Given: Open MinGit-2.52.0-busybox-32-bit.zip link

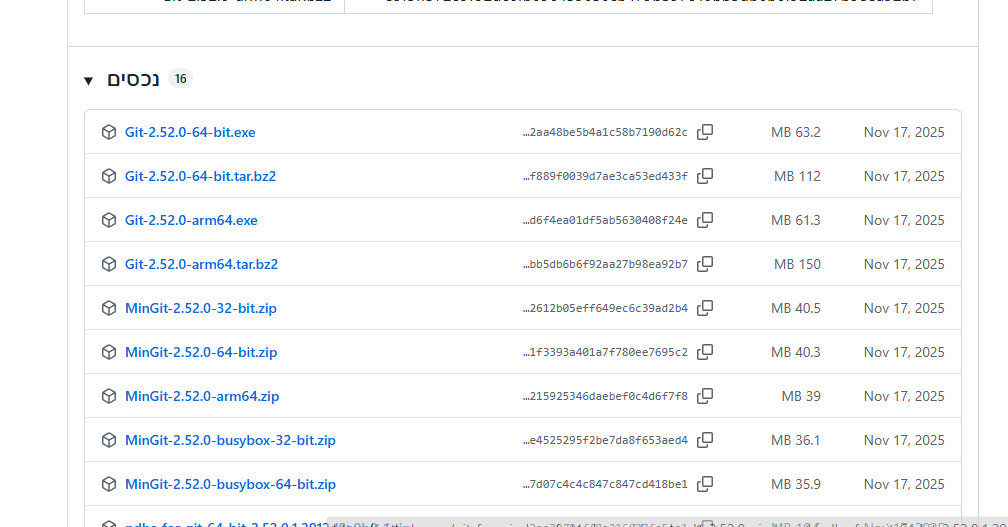Looking at the screenshot, I should pyautogui.click(x=230, y=440).
